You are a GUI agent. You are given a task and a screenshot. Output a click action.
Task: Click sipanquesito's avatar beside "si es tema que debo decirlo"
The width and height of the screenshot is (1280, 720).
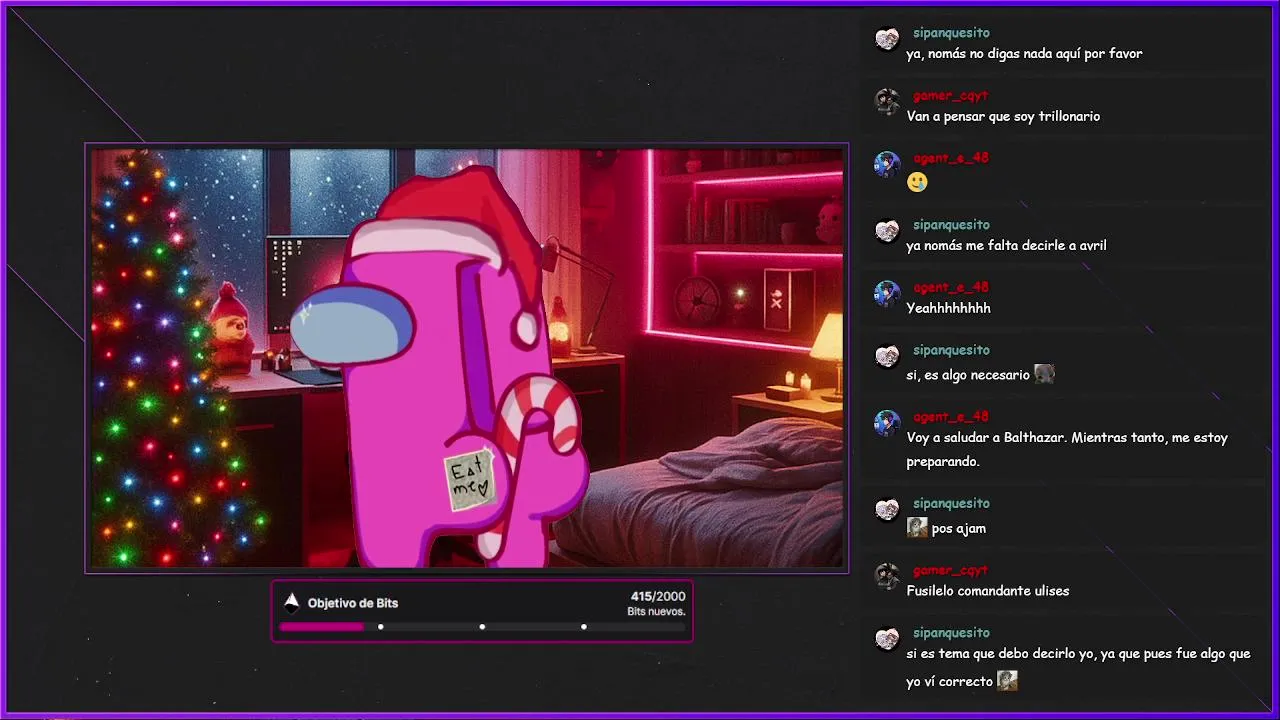[x=887, y=638]
